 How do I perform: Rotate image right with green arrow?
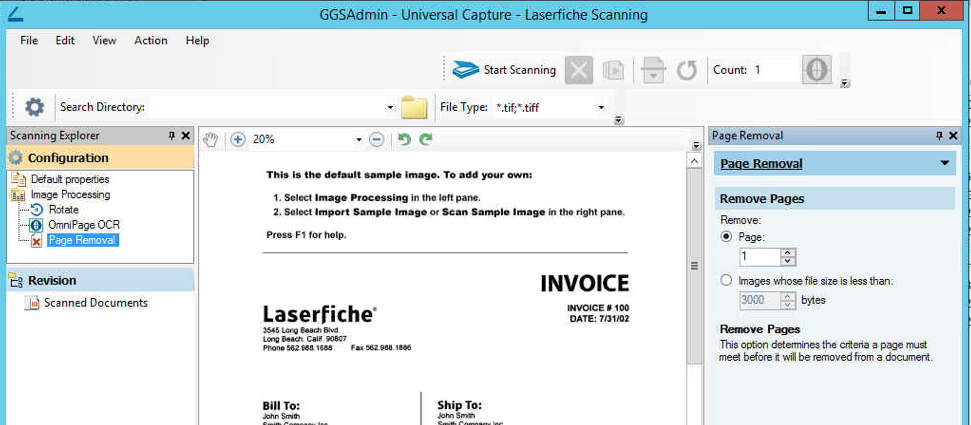[x=425, y=139]
